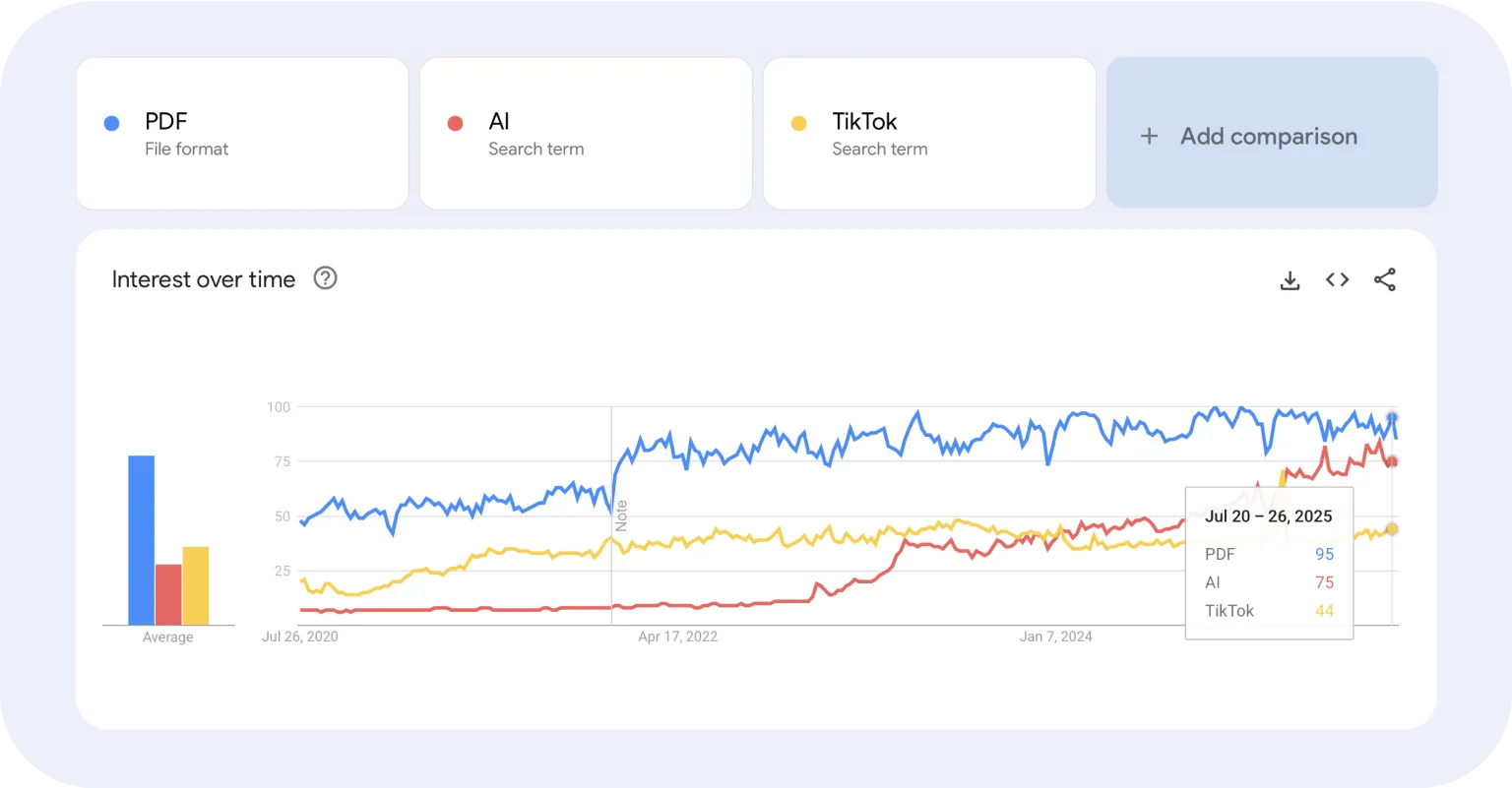Select the AI search term card
Image resolution: width=1512 pixels, height=788 pixels.
click(586, 133)
